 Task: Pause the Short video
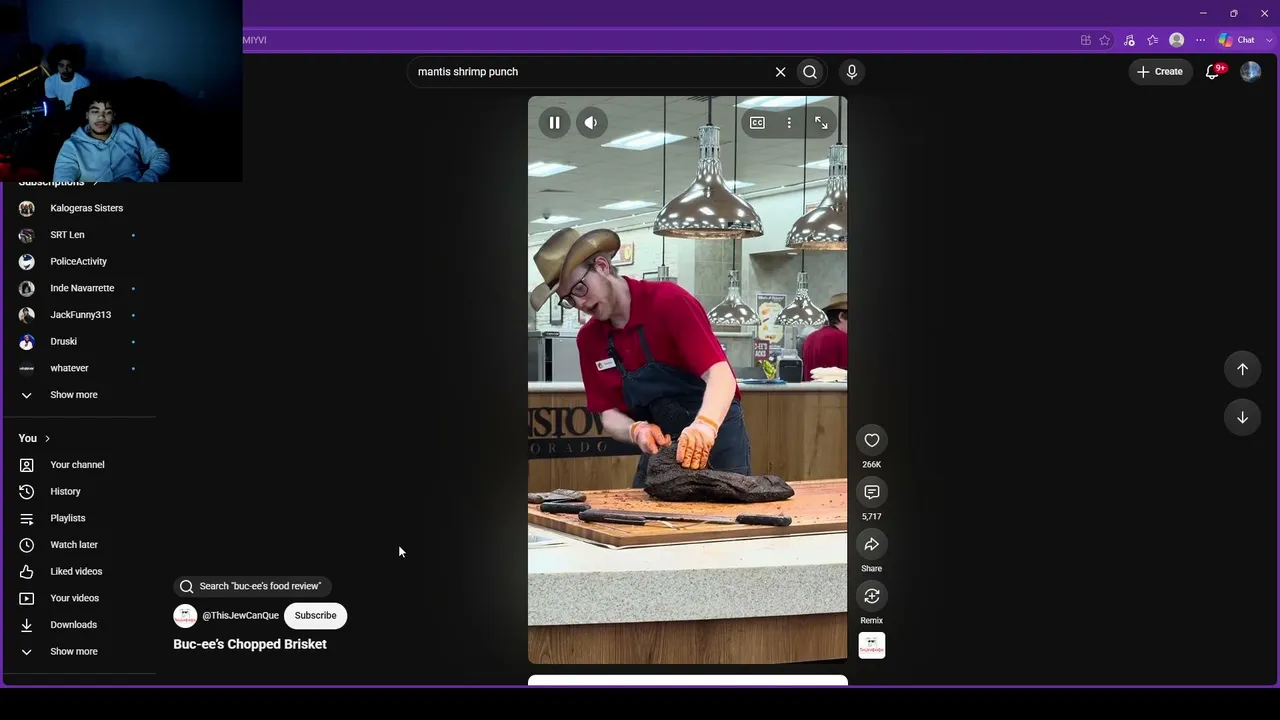click(x=554, y=123)
